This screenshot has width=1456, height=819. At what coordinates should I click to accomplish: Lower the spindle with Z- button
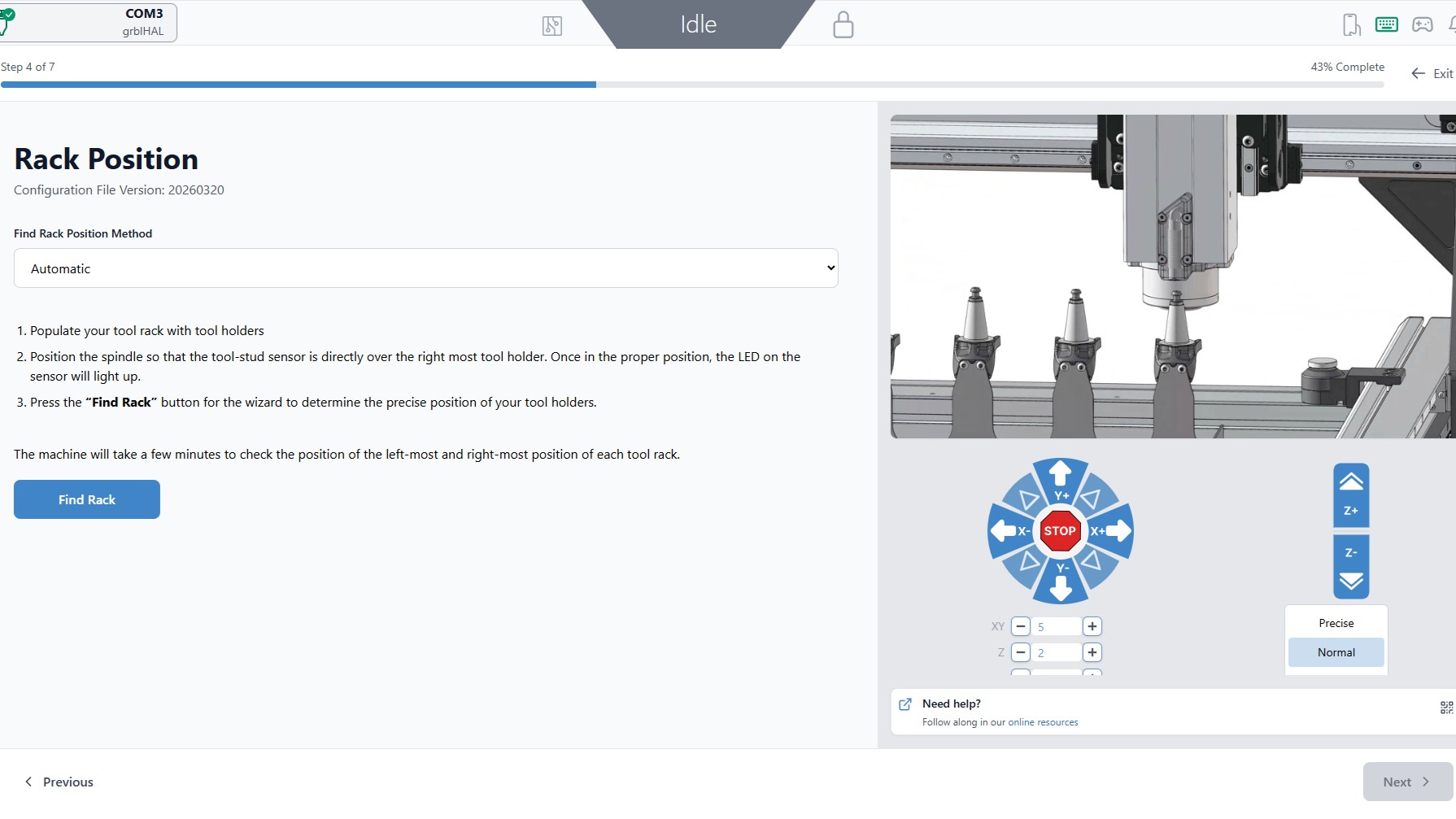click(x=1350, y=567)
